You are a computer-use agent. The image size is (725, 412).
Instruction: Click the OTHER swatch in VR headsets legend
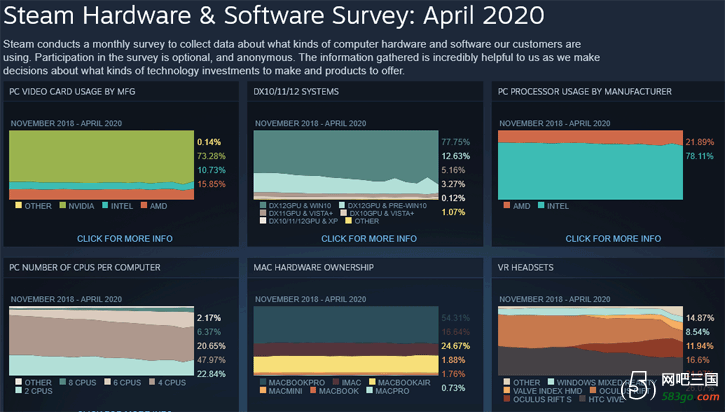pyautogui.click(x=507, y=382)
